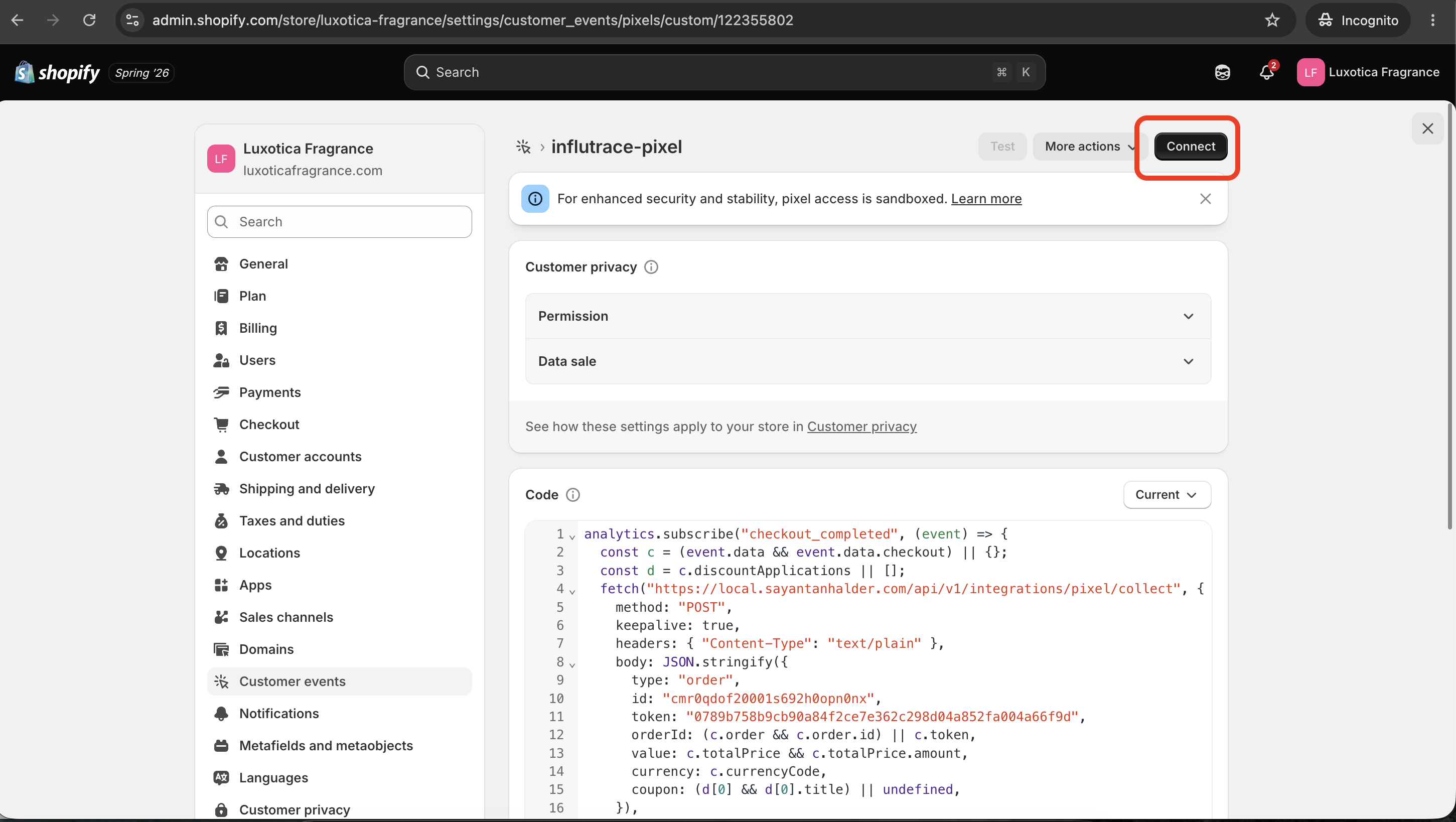
Task: Open Metafields and metaobjects settings
Action: pos(339,746)
